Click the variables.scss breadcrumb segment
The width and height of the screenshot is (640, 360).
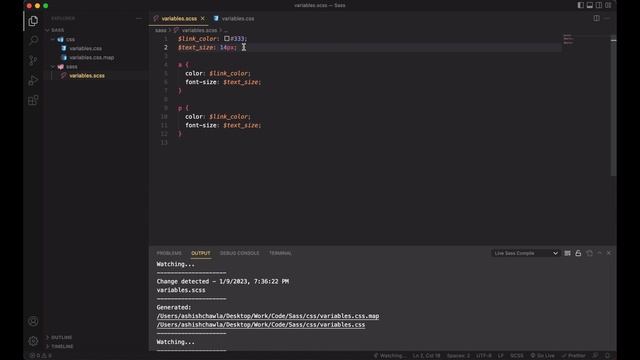coord(199,30)
